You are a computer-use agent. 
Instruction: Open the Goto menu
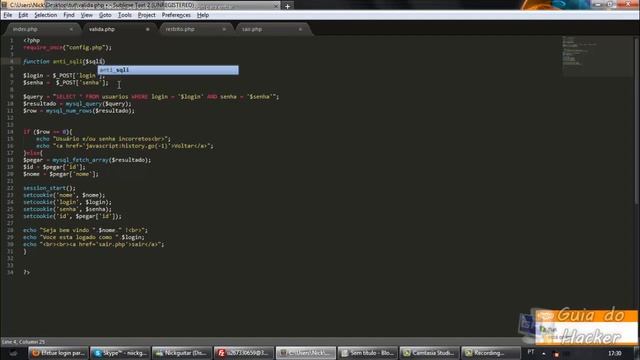105,15
